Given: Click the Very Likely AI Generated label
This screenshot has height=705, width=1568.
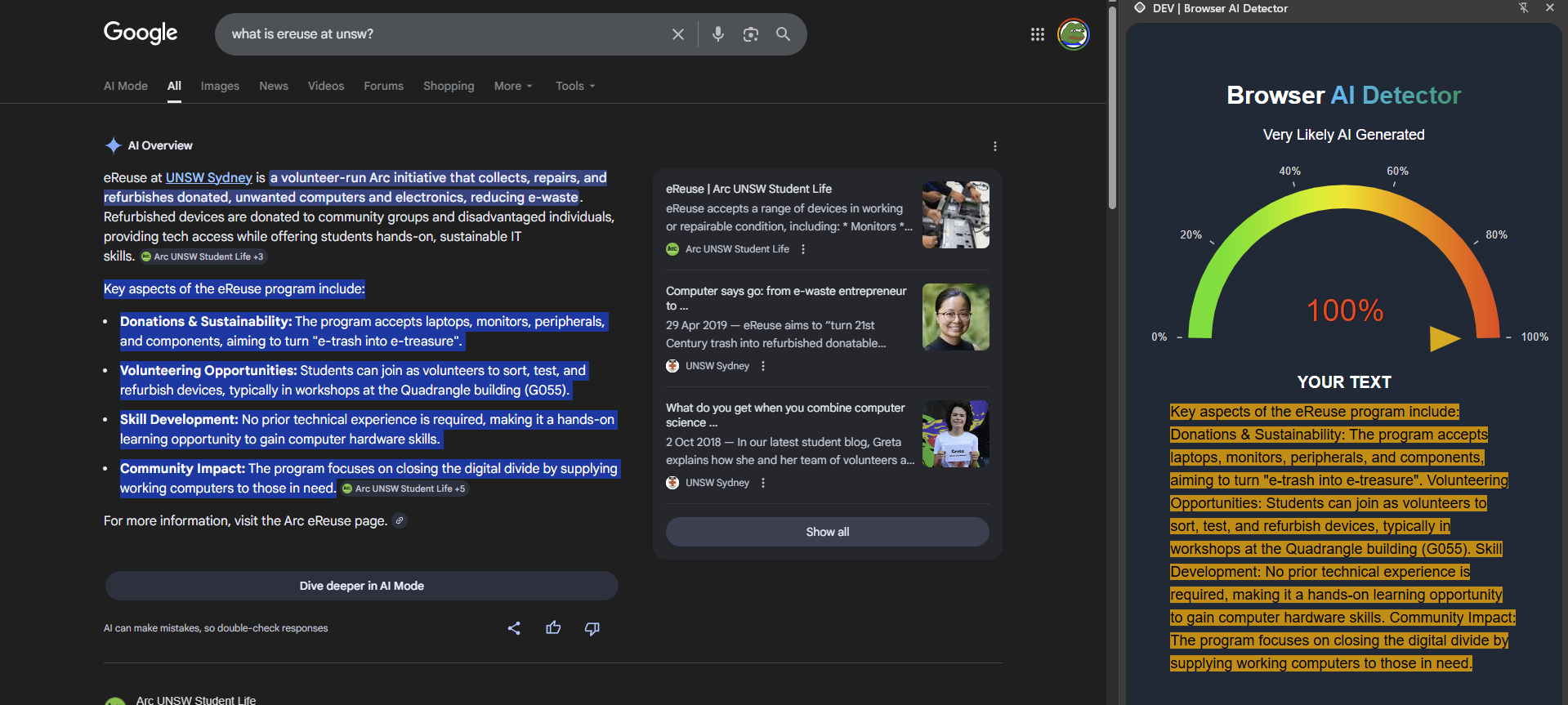Looking at the screenshot, I should tap(1343, 135).
